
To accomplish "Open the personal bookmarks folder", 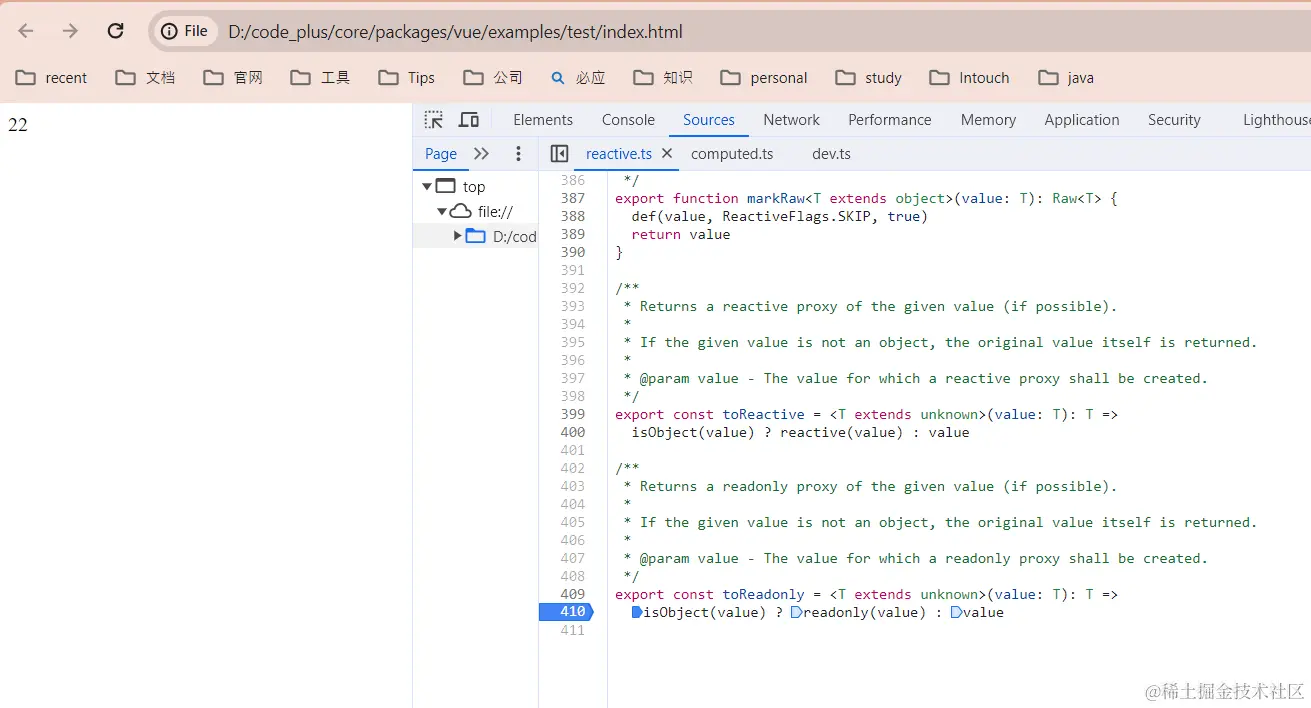I will tap(764, 78).
